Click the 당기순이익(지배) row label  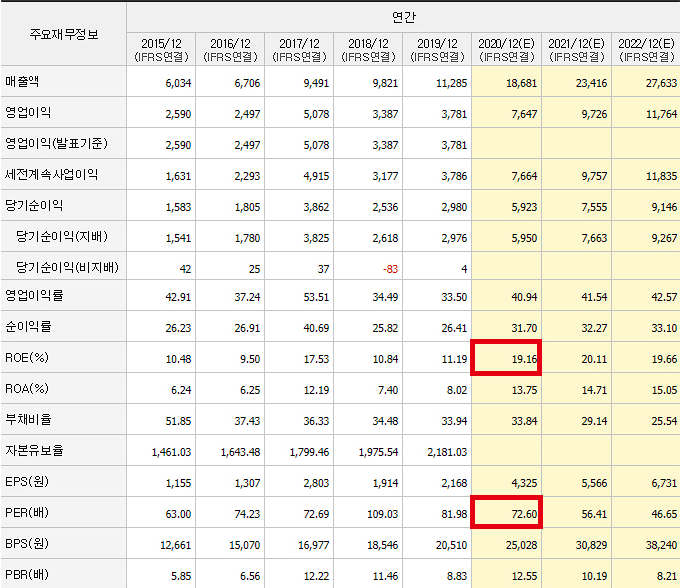(x=62, y=237)
